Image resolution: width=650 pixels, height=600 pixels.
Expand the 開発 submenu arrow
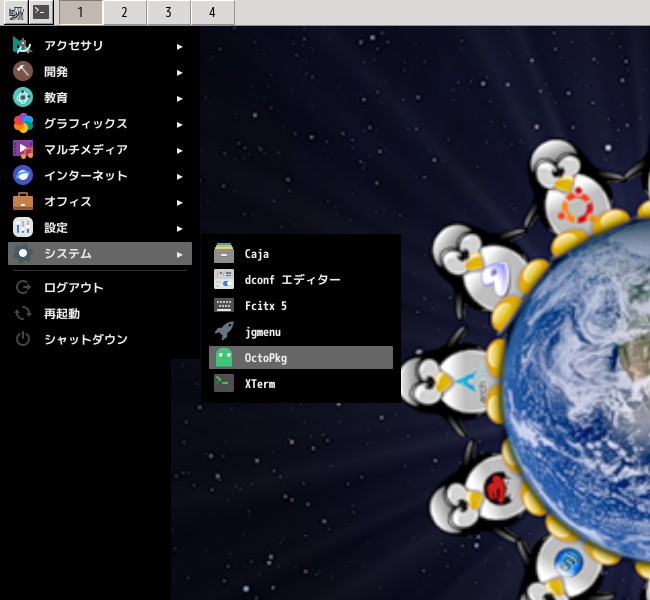[x=179, y=73]
